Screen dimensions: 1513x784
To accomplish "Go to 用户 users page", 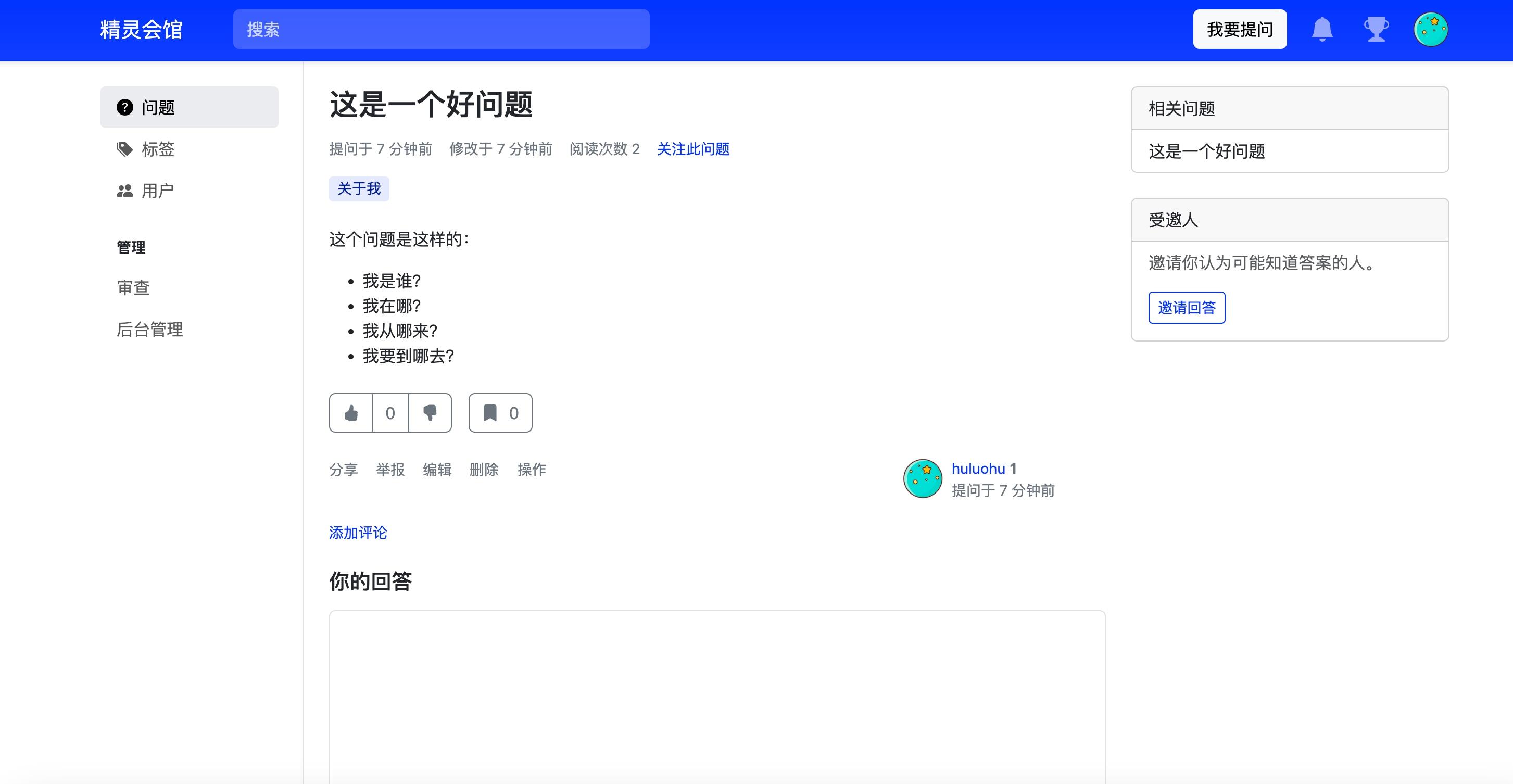I will pos(157,191).
